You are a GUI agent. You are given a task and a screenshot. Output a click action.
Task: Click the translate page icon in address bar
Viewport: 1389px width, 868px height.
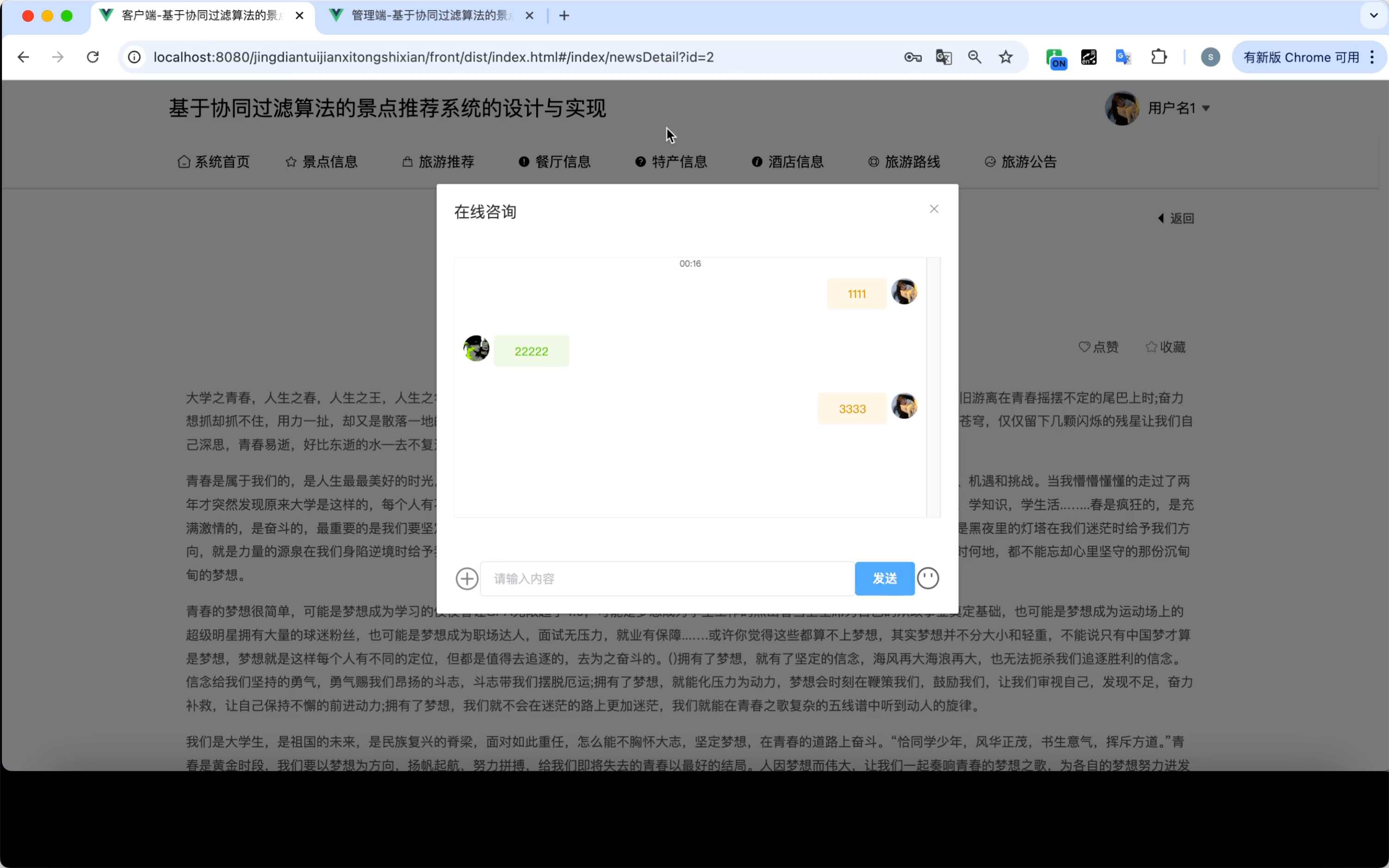(x=943, y=57)
